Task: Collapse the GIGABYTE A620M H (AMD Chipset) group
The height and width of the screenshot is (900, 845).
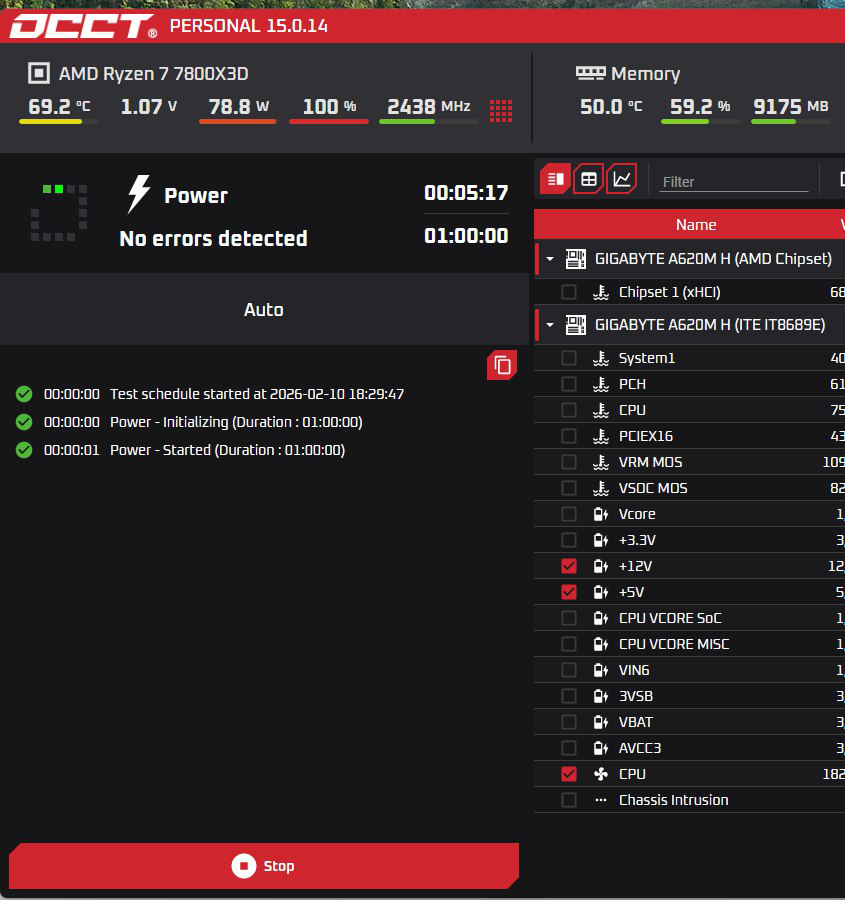Action: click(550, 259)
